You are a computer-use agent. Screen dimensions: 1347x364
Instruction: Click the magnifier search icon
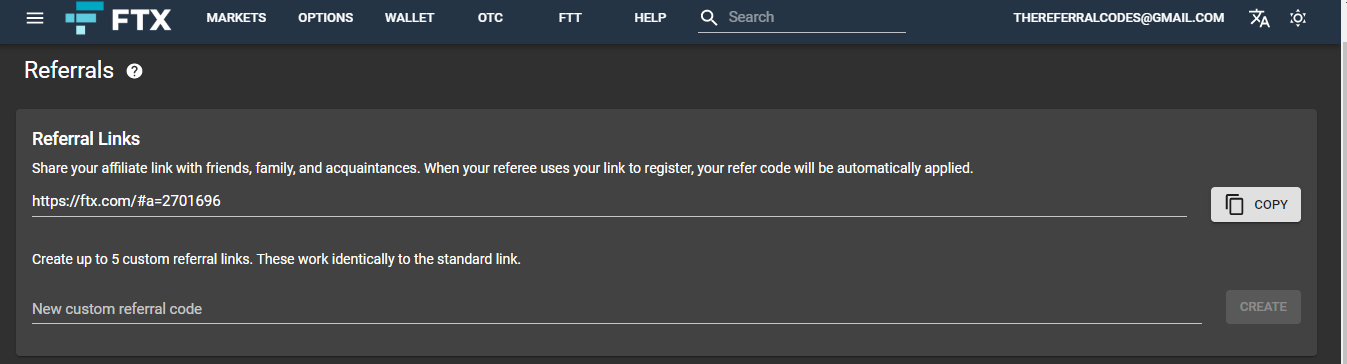click(x=709, y=18)
